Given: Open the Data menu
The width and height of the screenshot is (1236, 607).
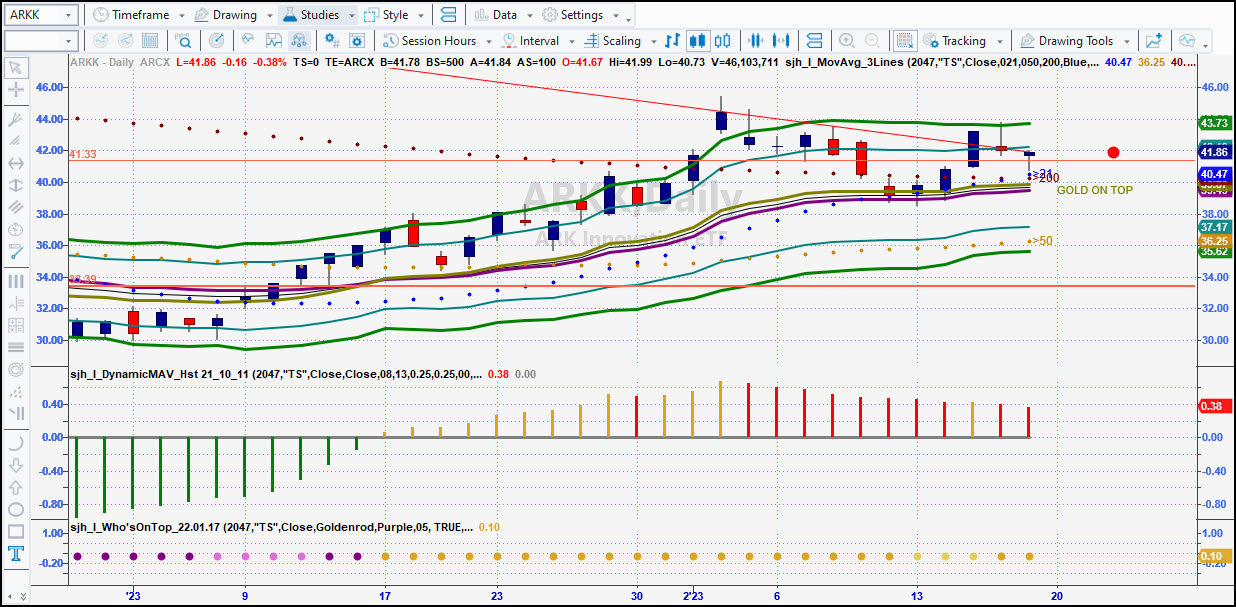Looking at the screenshot, I should tap(502, 15).
